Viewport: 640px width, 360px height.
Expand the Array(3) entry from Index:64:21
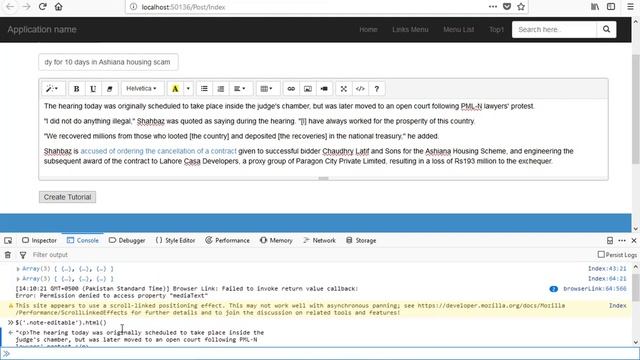click(x=18, y=279)
